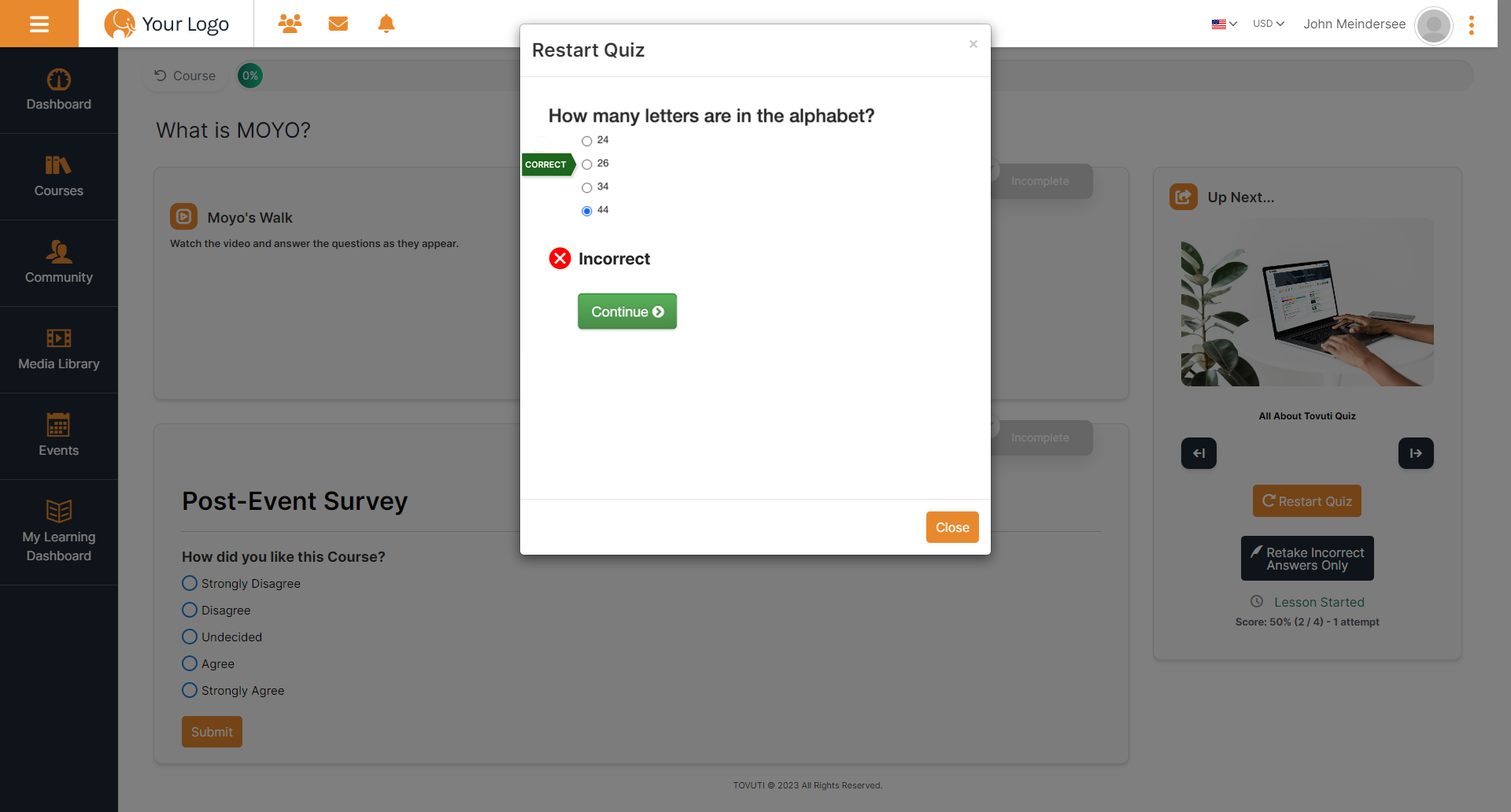The image size is (1511, 812).
Task: Select the 44 answer option
Action: pyautogui.click(x=587, y=211)
